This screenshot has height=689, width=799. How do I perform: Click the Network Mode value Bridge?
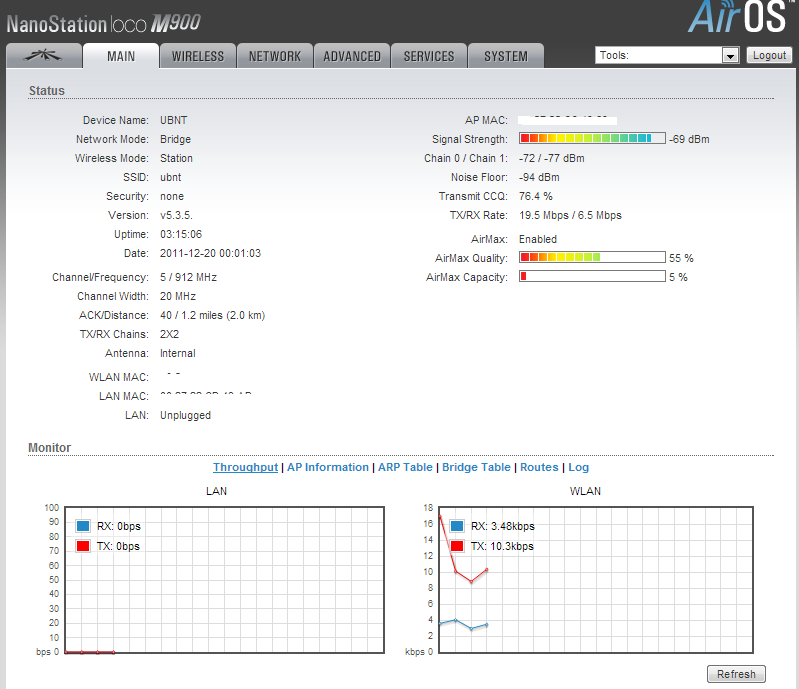175,139
